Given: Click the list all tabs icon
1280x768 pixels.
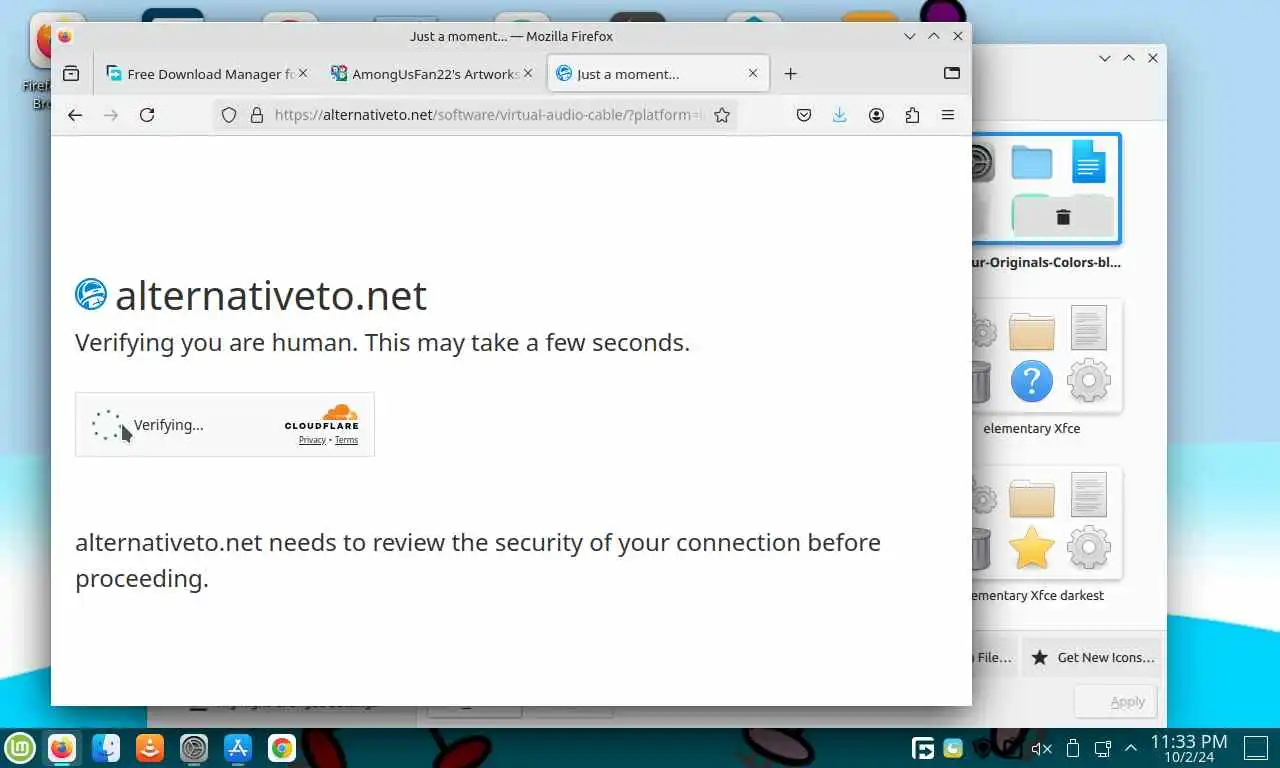Looking at the screenshot, I should coord(952,73).
